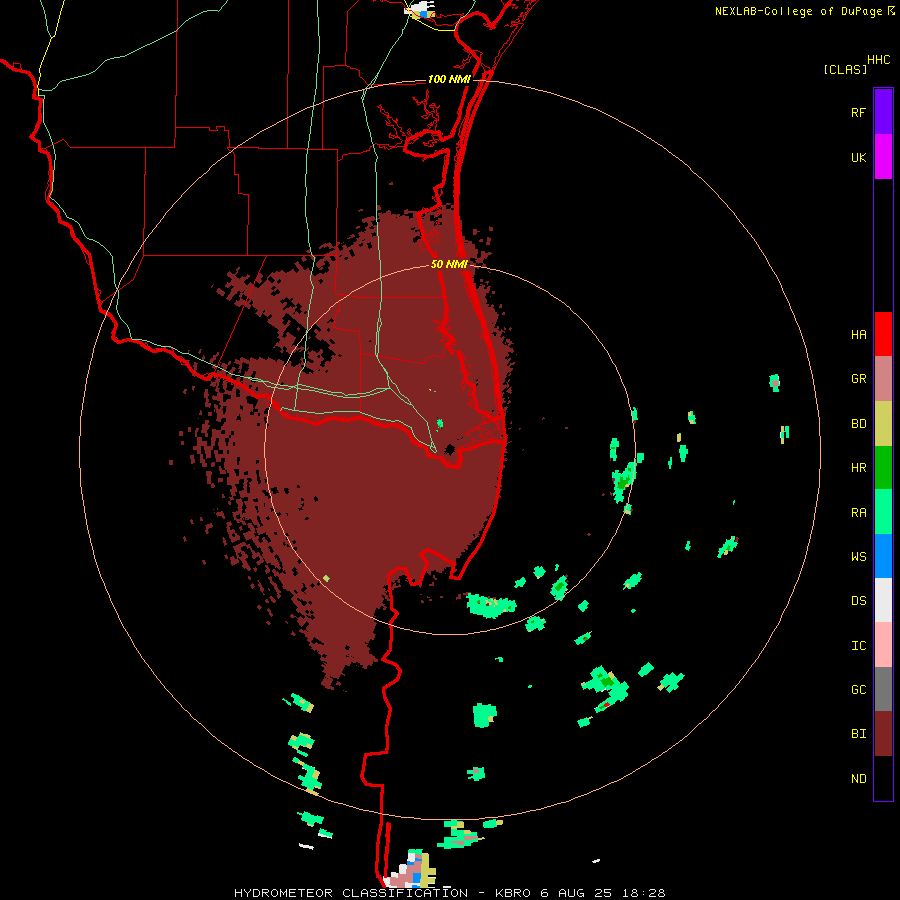Click the GC legend label
The image size is (900, 900).
click(858, 690)
